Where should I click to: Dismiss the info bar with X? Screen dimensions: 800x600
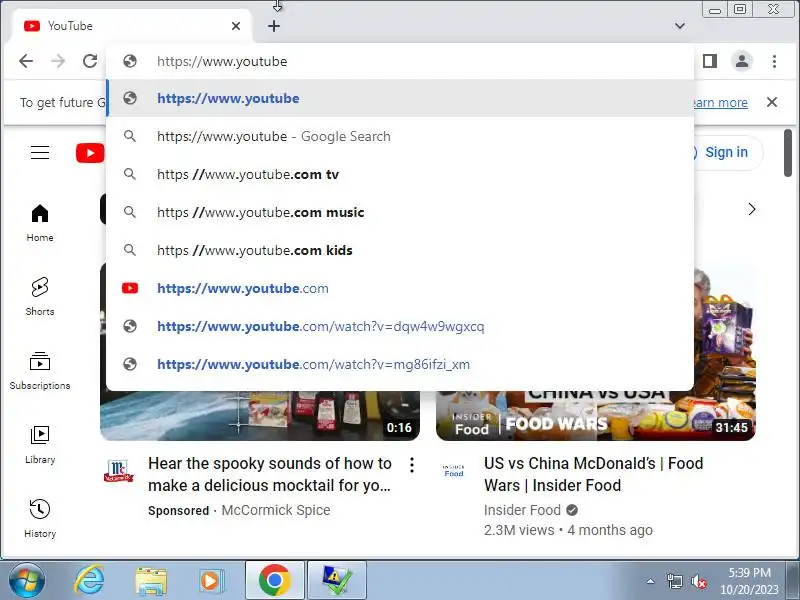coord(772,103)
